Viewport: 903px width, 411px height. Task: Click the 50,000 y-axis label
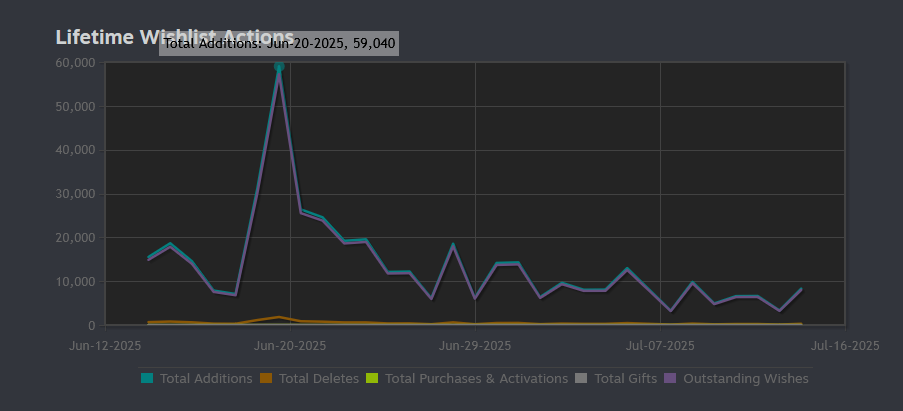tap(75, 106)
